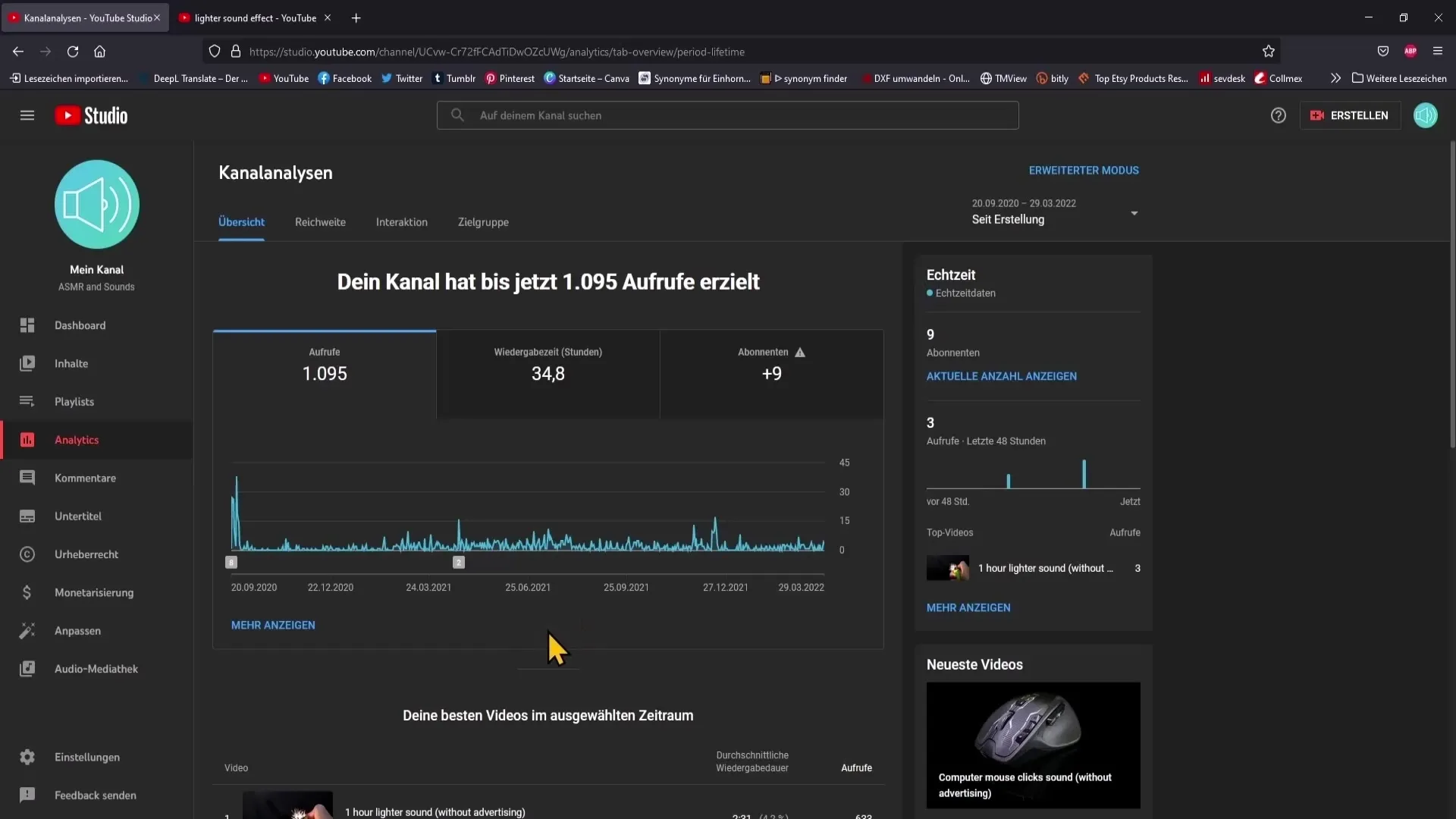Image resolution: width=1456 pixels, height=819 pixels.
Task: Expand top video Mehr anzeigen section
Action: pyautogui.click(x=968, y=606)
